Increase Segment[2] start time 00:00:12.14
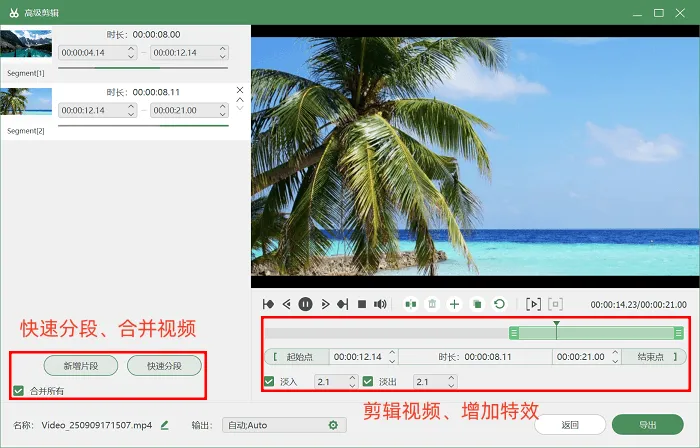 point(131,106)
